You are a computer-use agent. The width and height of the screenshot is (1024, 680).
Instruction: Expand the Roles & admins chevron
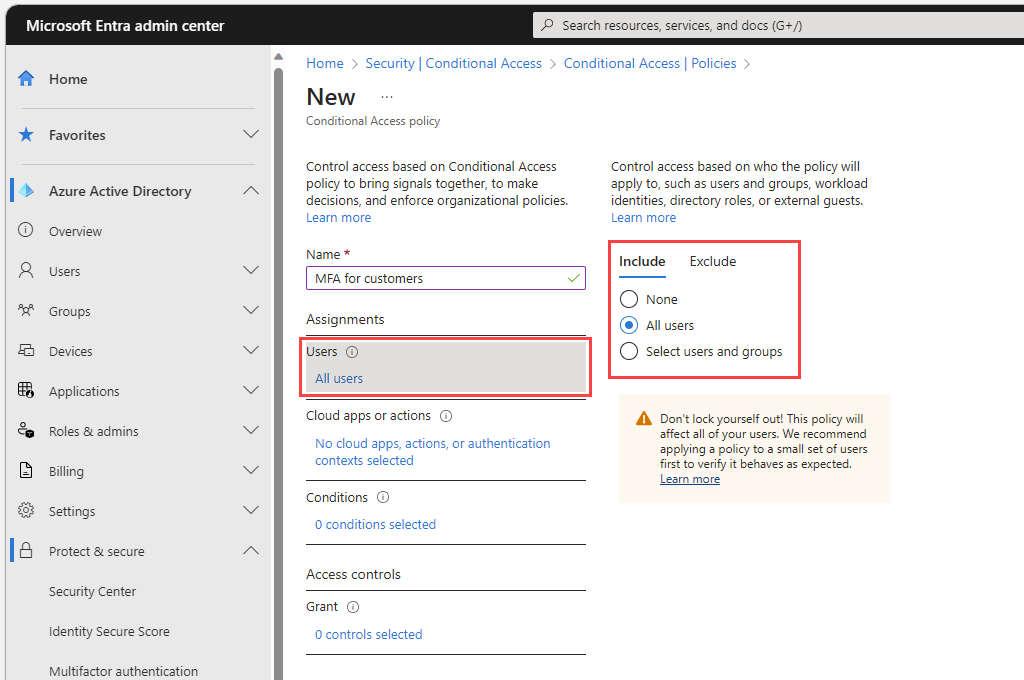pyautogui.click(x=251, y=430)
